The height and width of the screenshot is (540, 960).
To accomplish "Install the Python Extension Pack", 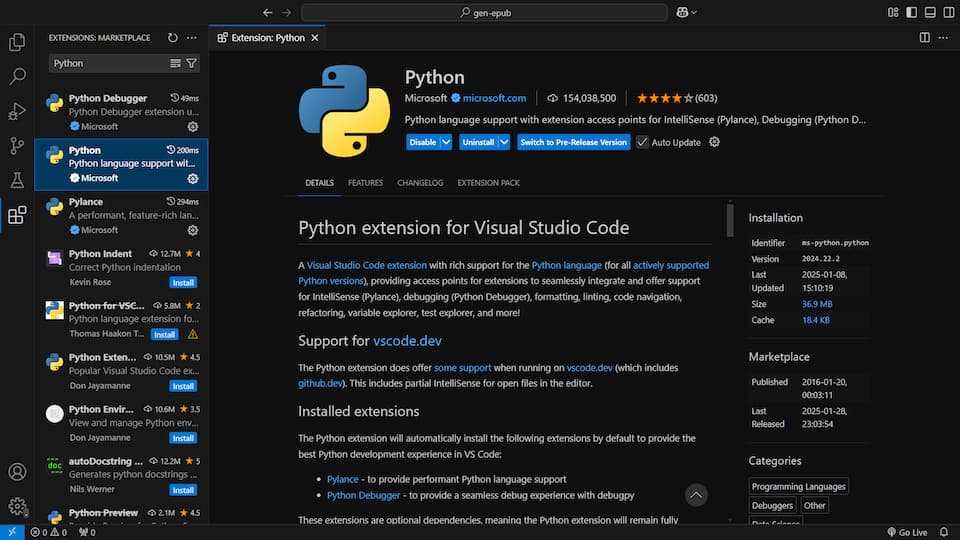I will pos(183,386).
